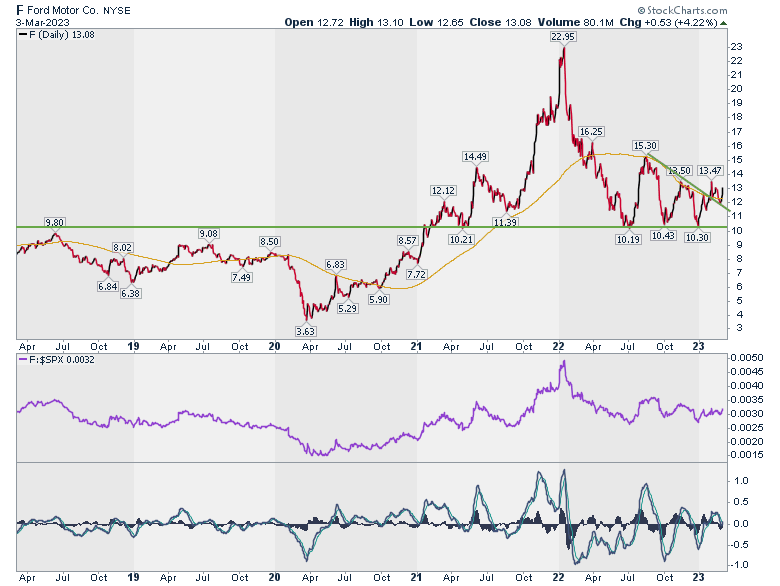Click the 15.30 price label
The width and height of the screenshot is (780, 586).
tap(645, 145)
